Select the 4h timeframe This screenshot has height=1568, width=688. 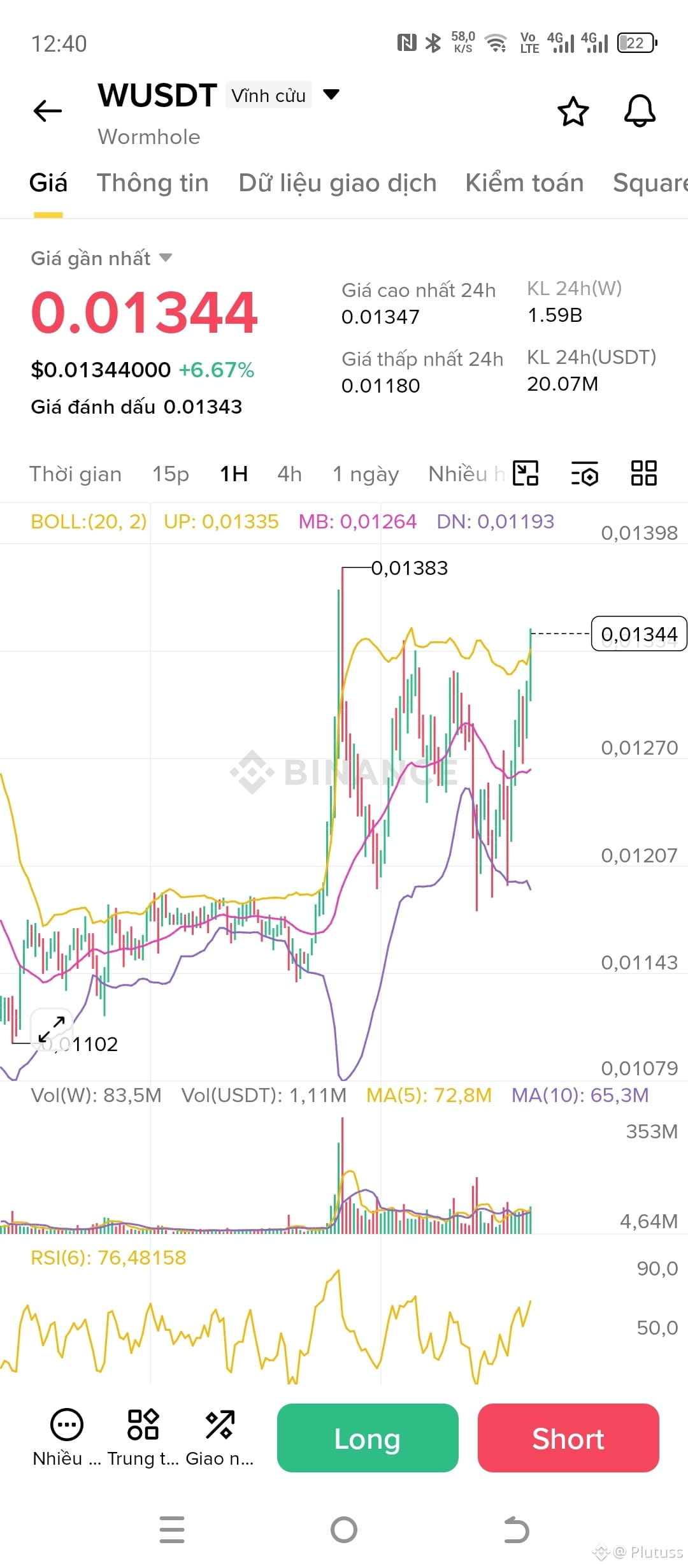click(290, 474)
